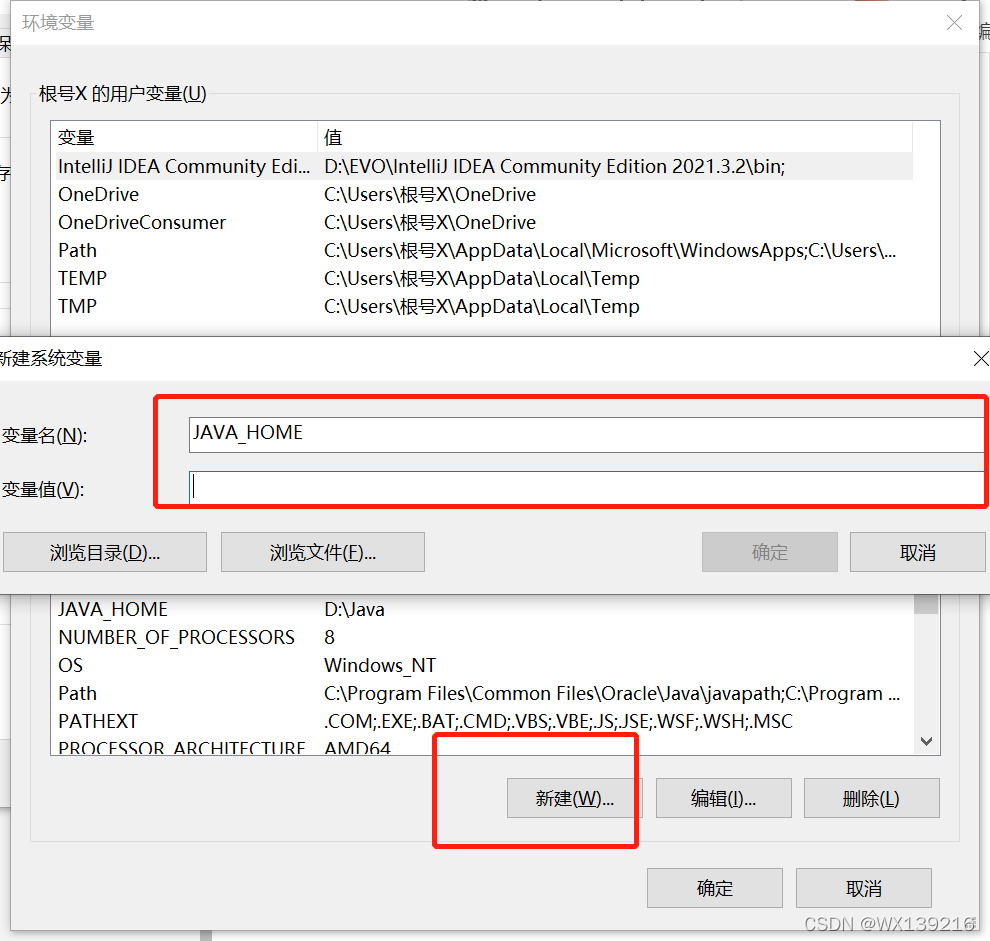Image resolution: width=990 pixels, height=941 pixels.
Task: Click the 浏览目录(D)... button
Action: pyautogui.click(x=105, y=552)
